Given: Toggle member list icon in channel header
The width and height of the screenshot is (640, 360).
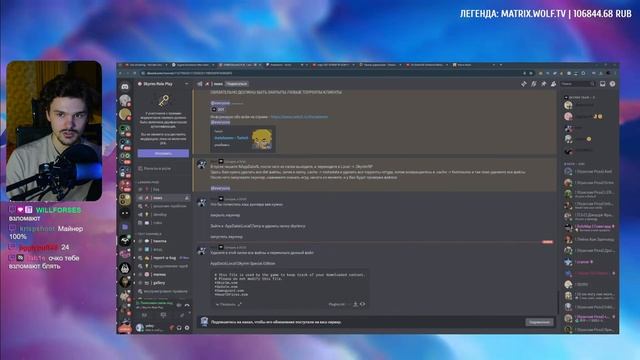Looking at the screenshot, I should [553, 84].
